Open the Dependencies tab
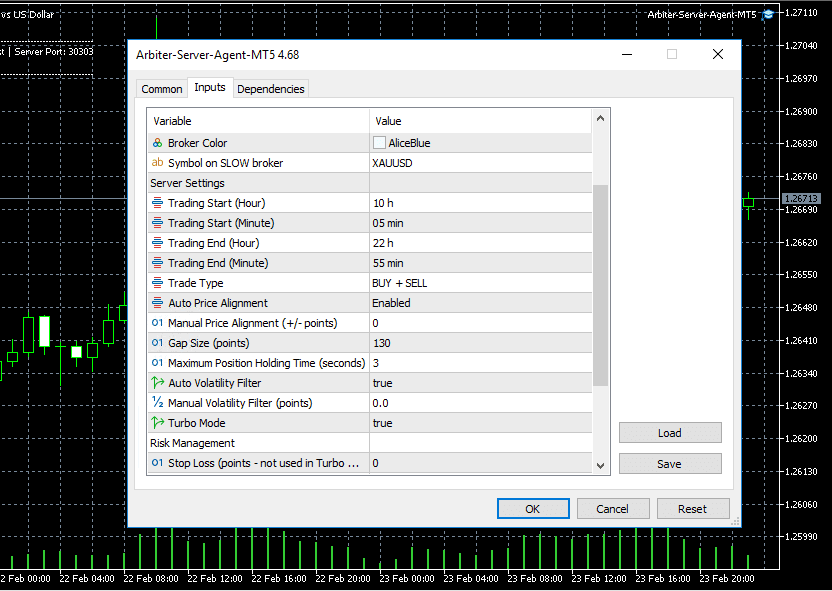 [271, 89]
